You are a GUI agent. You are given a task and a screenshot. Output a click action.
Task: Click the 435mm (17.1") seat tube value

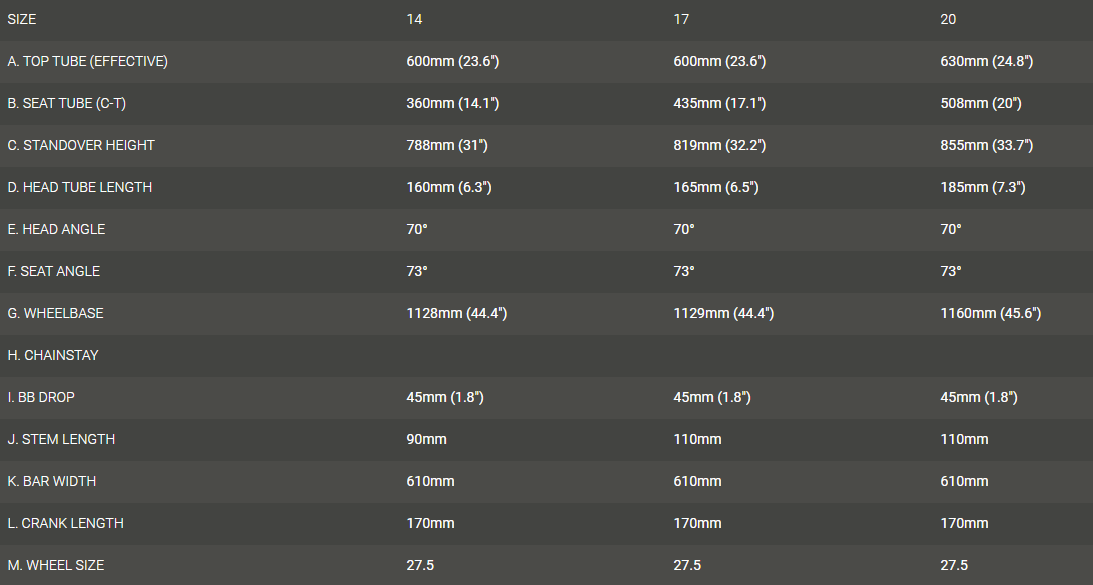pyautogui.click(x=720, y=104)
